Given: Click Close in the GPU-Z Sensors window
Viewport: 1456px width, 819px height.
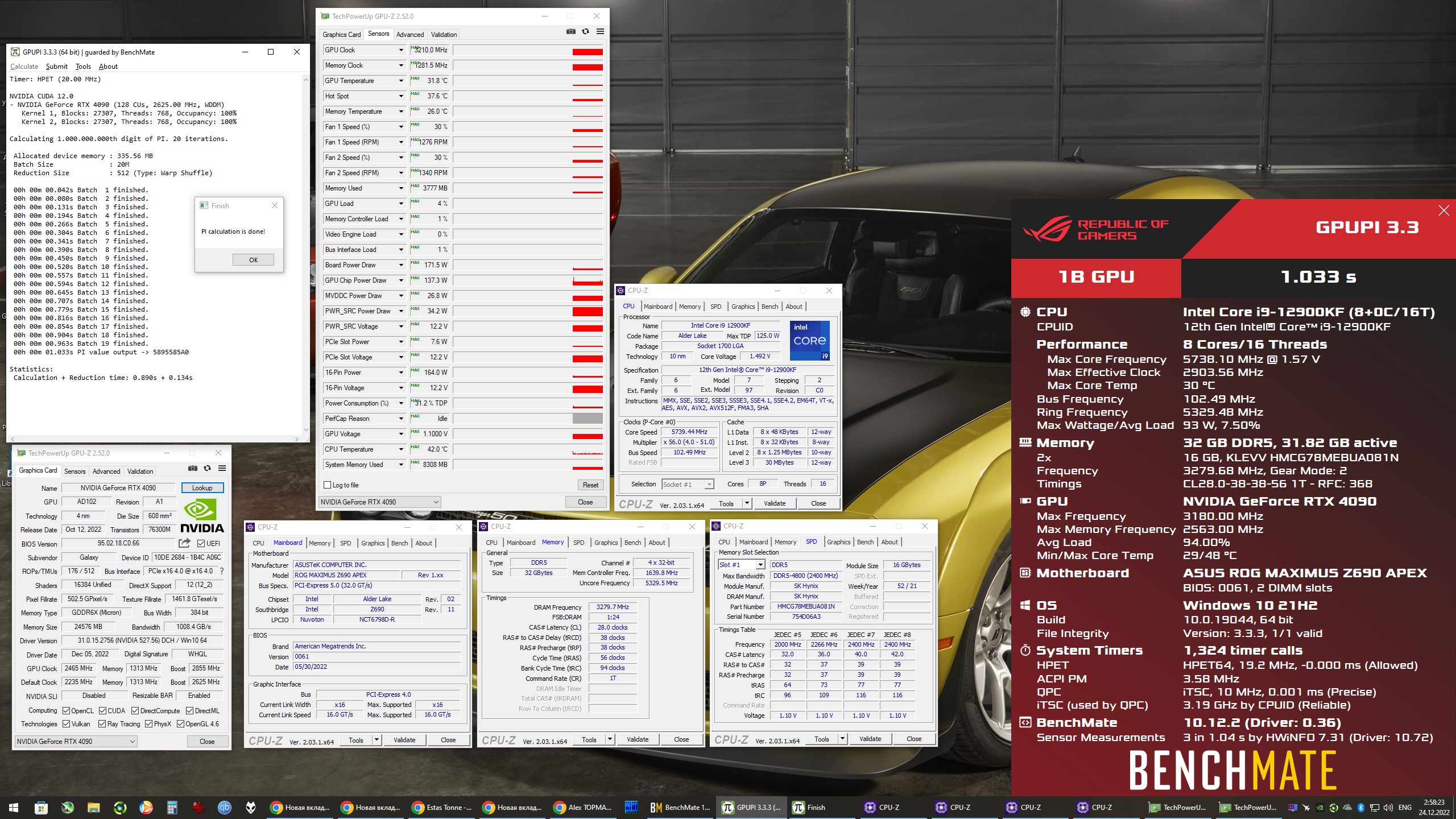Looking at the screenshot, I should (585, 502).
